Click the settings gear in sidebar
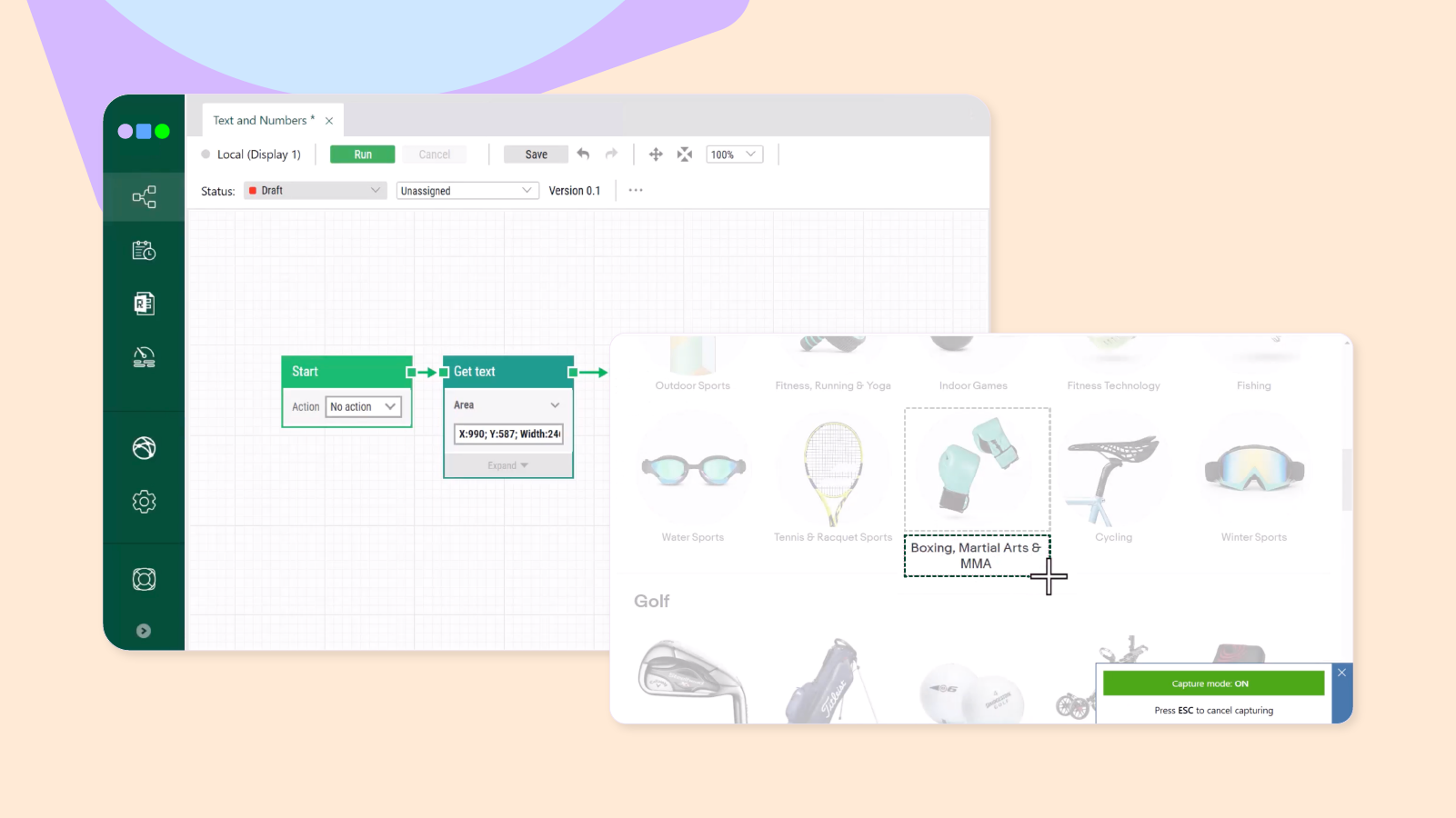The width and height of the screenshot is (1456, 818). point(144,502)
